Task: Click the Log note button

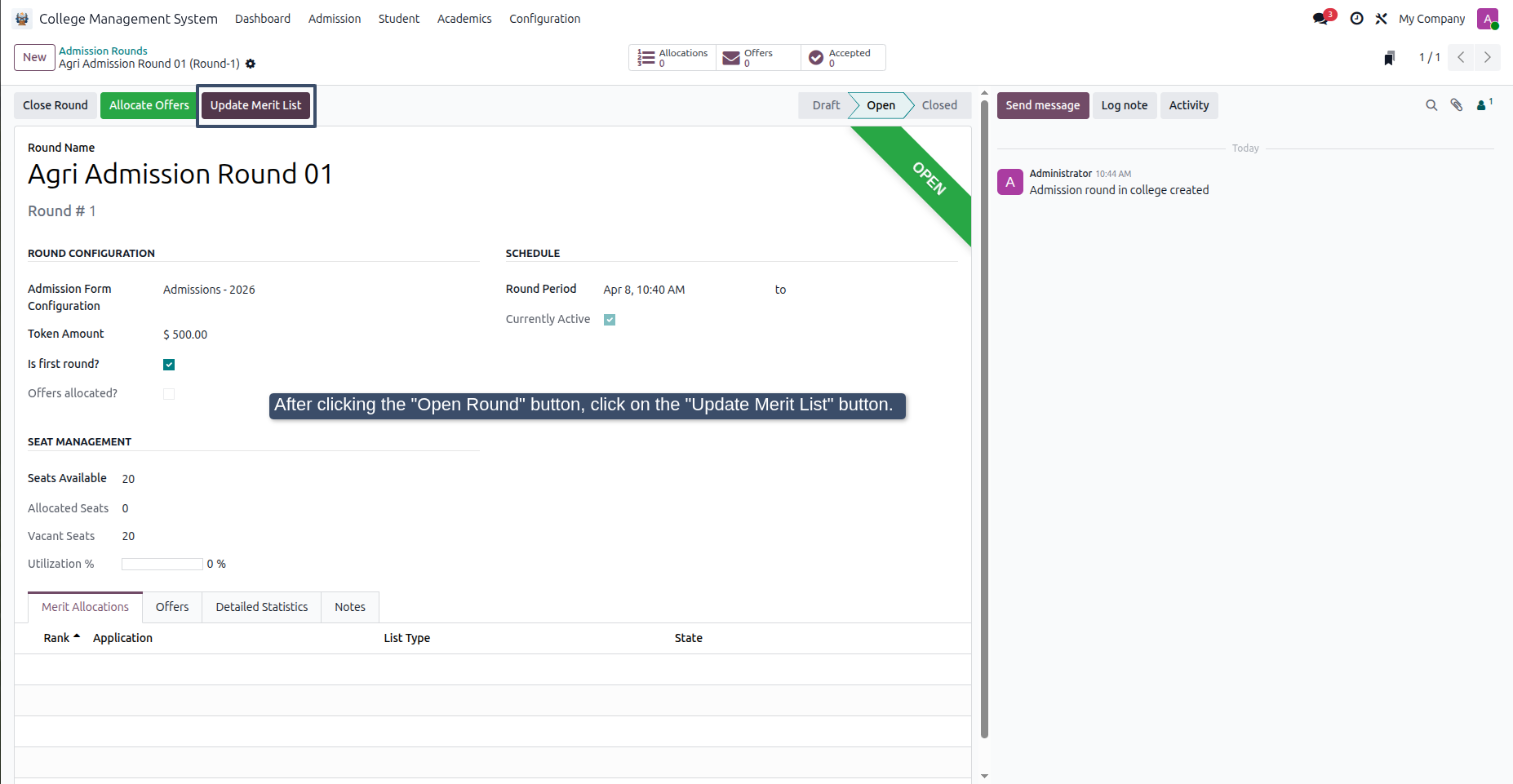Action: (x=1125, y=105)
